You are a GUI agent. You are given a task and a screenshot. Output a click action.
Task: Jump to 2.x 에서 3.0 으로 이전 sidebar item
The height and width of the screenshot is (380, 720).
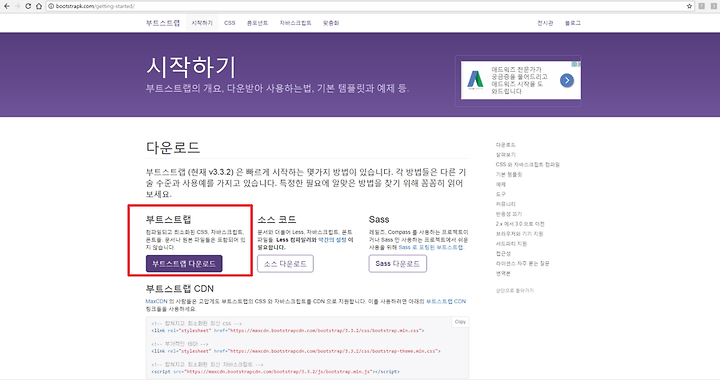click(520, 224)
